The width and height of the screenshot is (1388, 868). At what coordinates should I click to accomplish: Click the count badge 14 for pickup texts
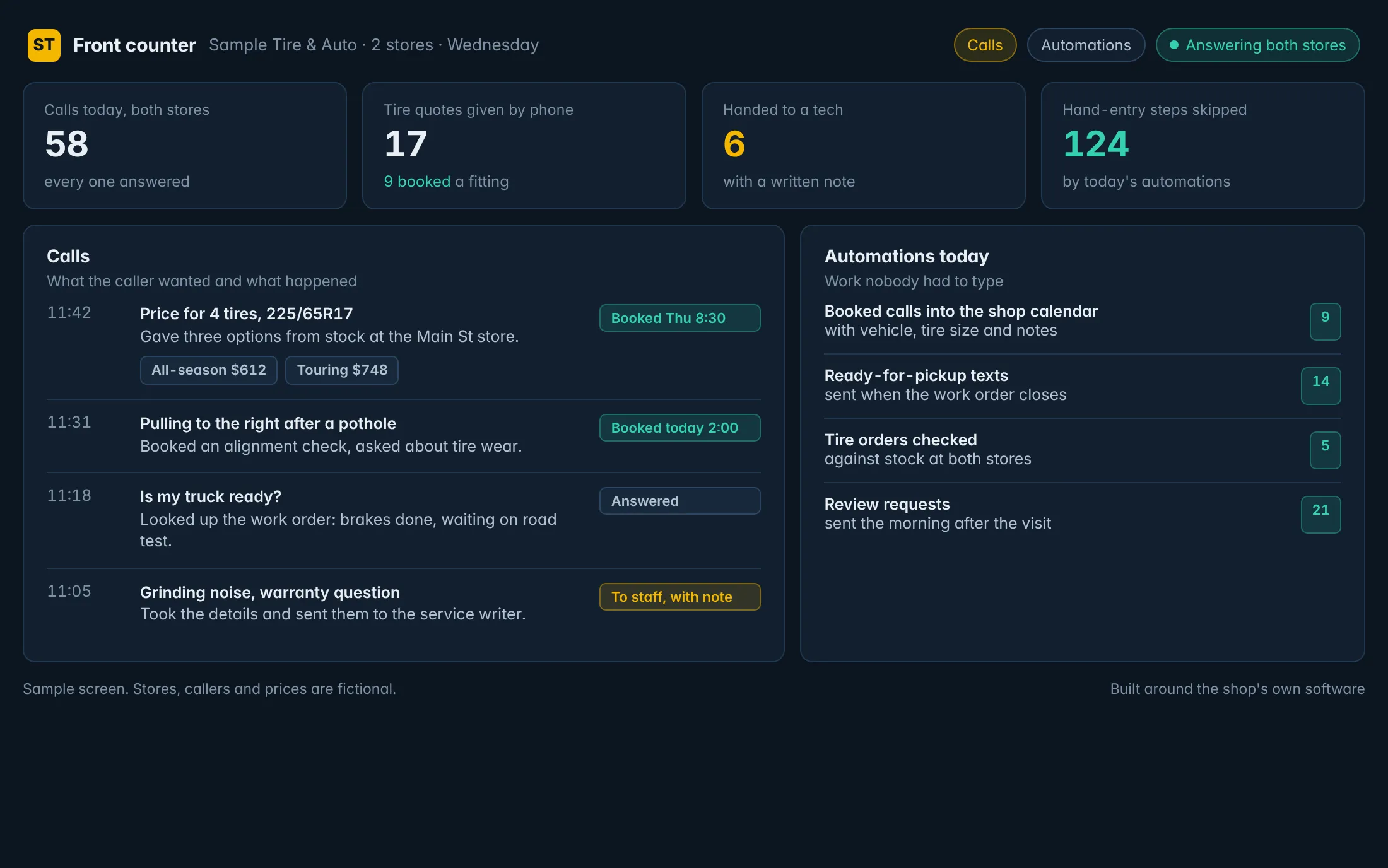pos(1320,386)
